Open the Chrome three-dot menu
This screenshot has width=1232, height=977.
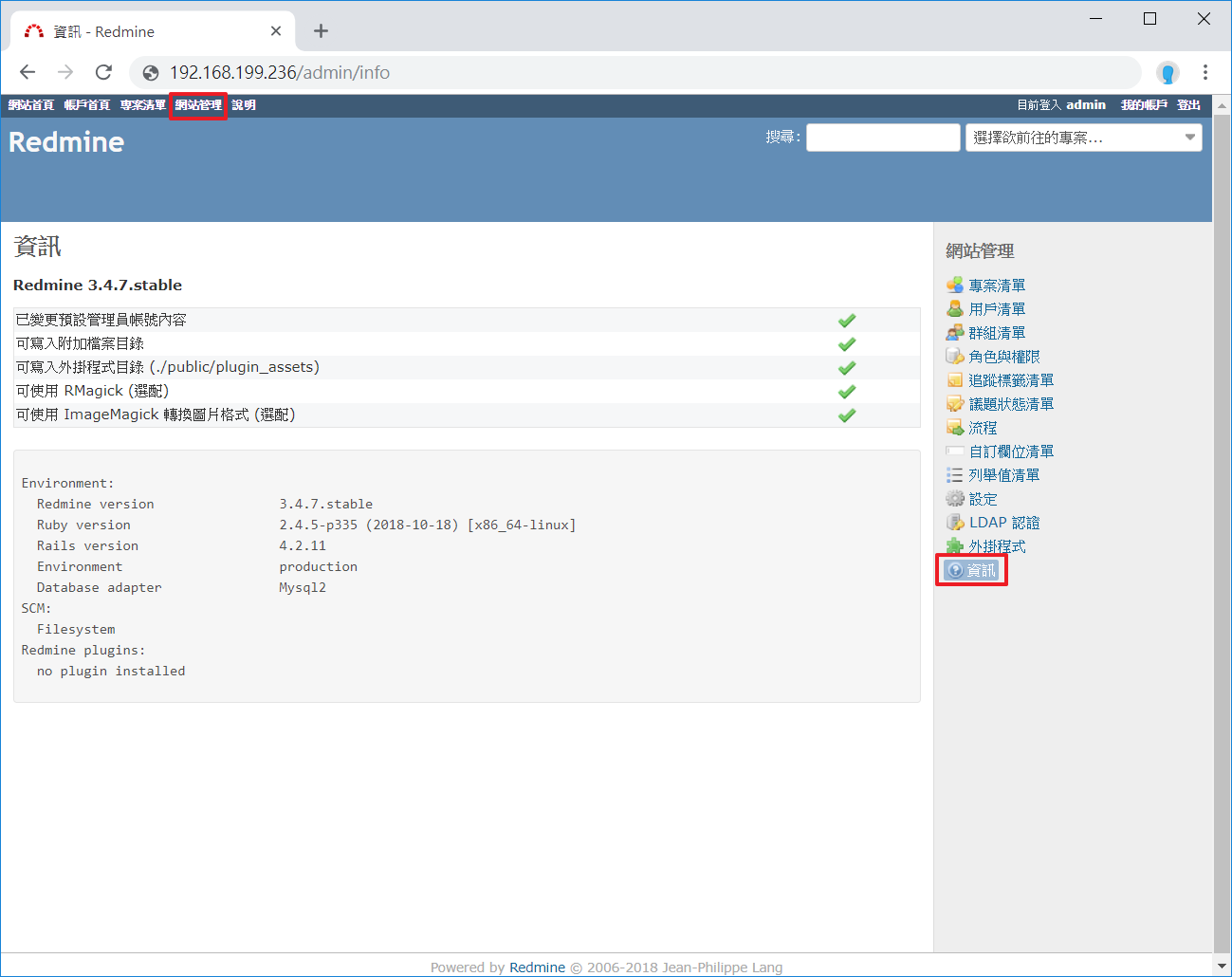[x=1205, y=72]
